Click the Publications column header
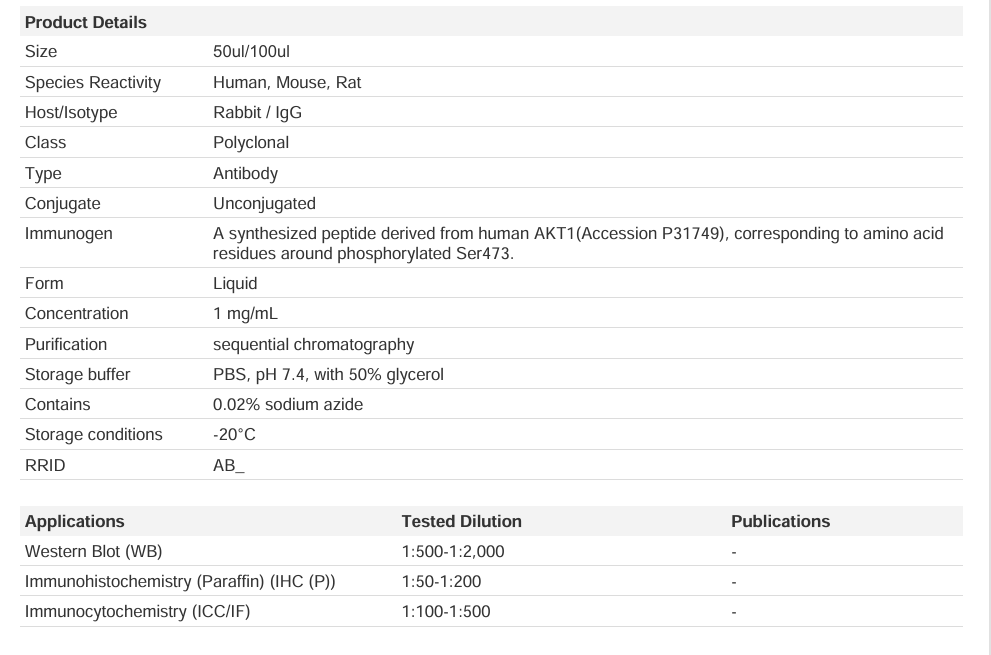The height and width of the screenshot is (655, 991). point(781,522)
